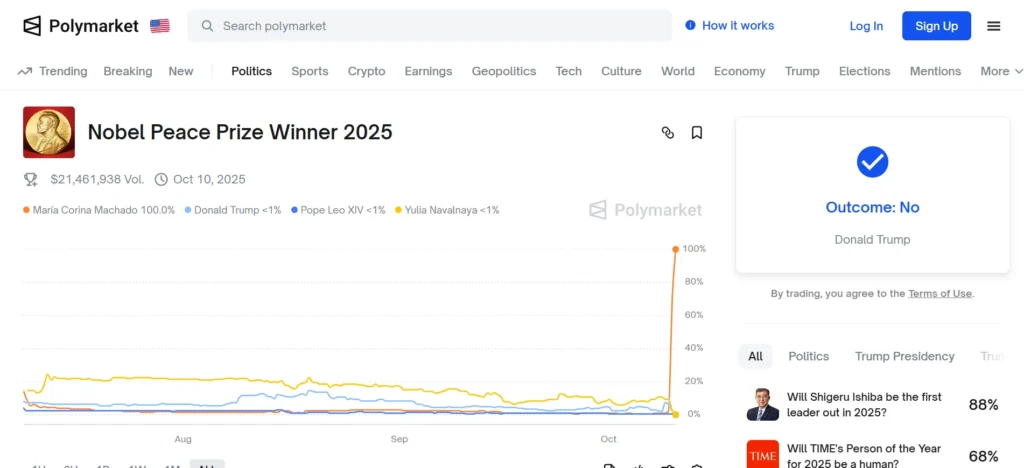Click the US flag region icon
This screenshot has width=1024, height=468.
[160, 26]
